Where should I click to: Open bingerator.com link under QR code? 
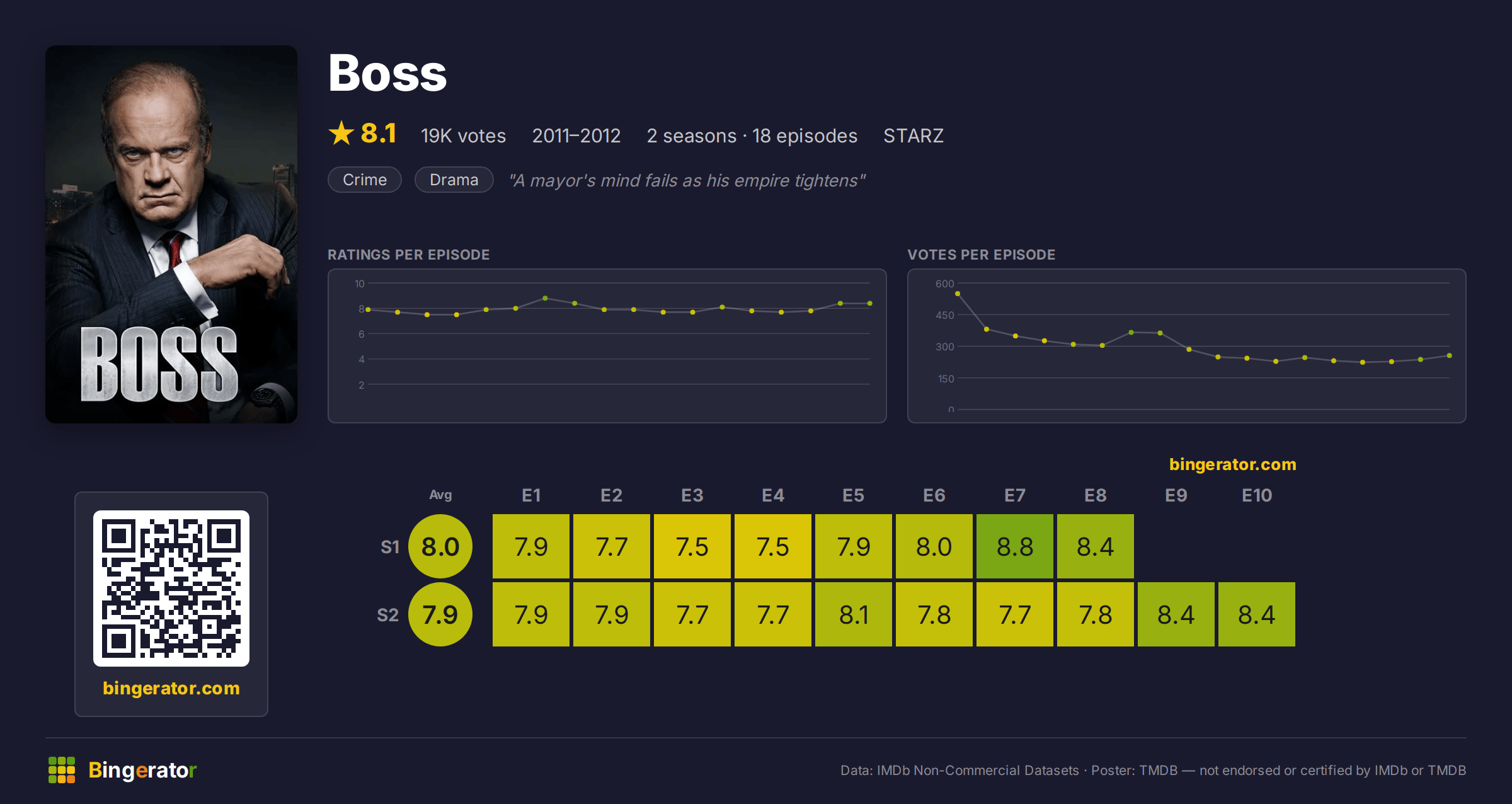(171, 687)
